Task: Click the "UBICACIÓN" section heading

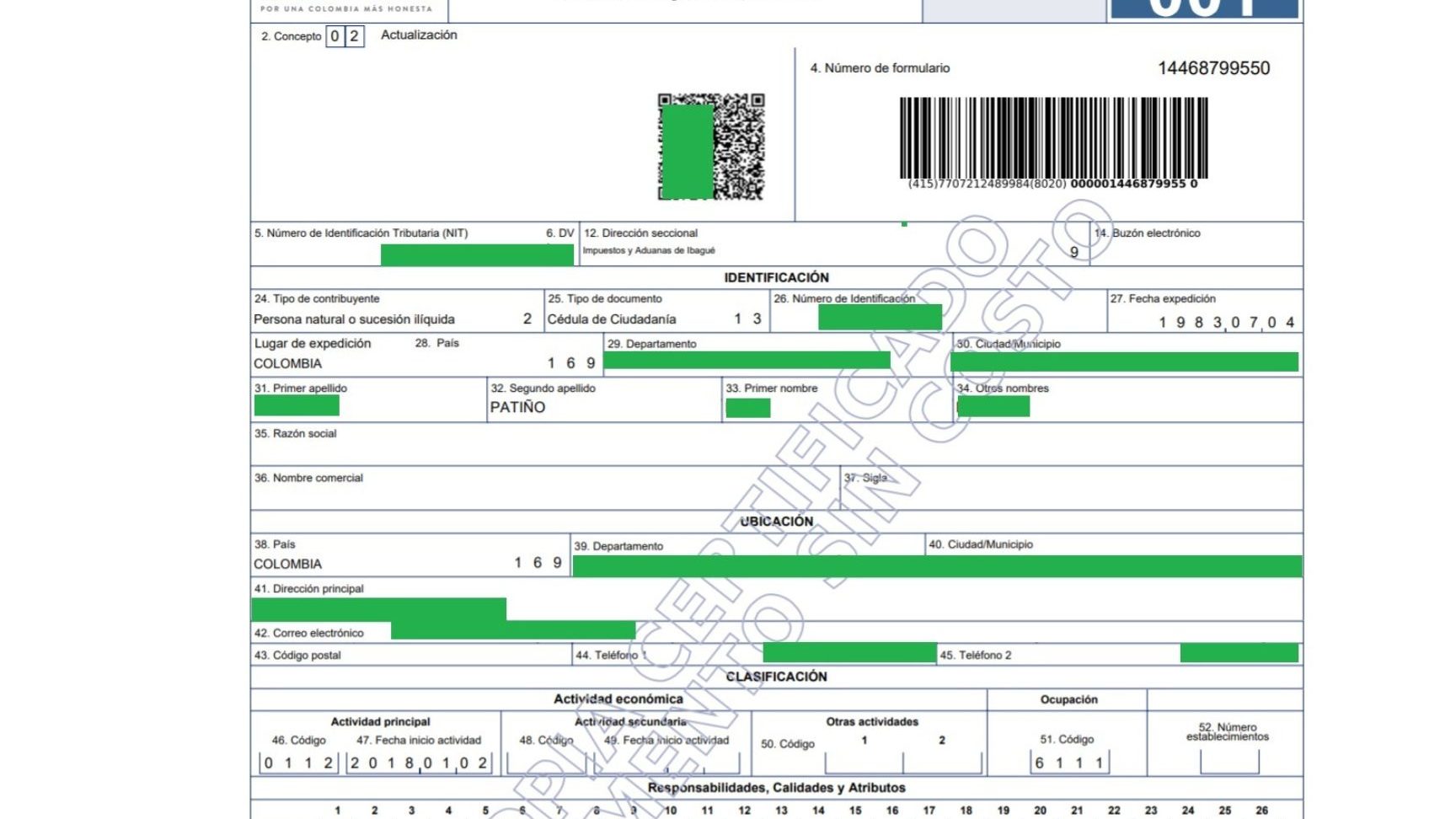Action: 776,522
